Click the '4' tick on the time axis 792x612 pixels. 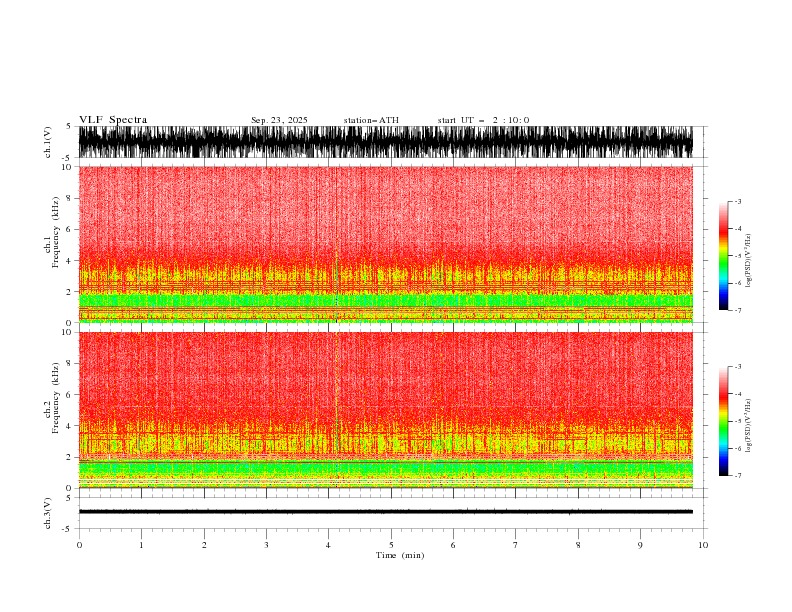tap(328, 545)
